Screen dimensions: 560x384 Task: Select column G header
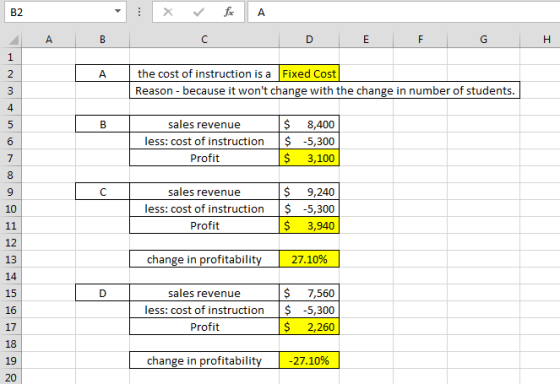(x=484, y=39)
